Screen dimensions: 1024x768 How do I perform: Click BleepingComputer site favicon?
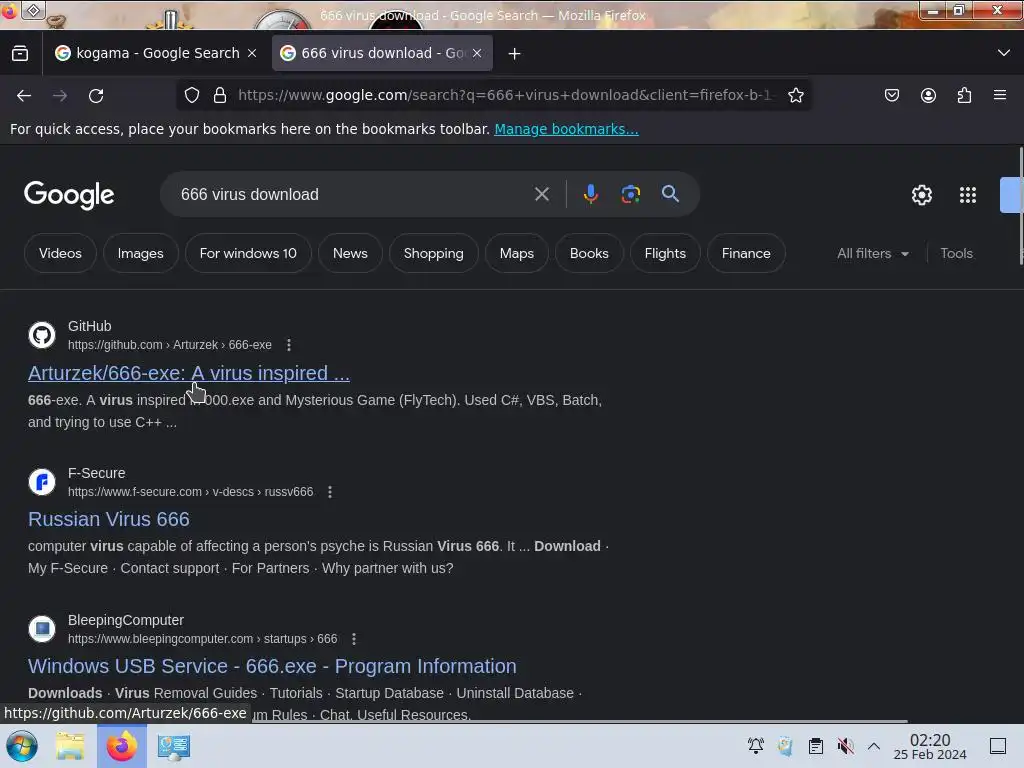coord(42,629)
